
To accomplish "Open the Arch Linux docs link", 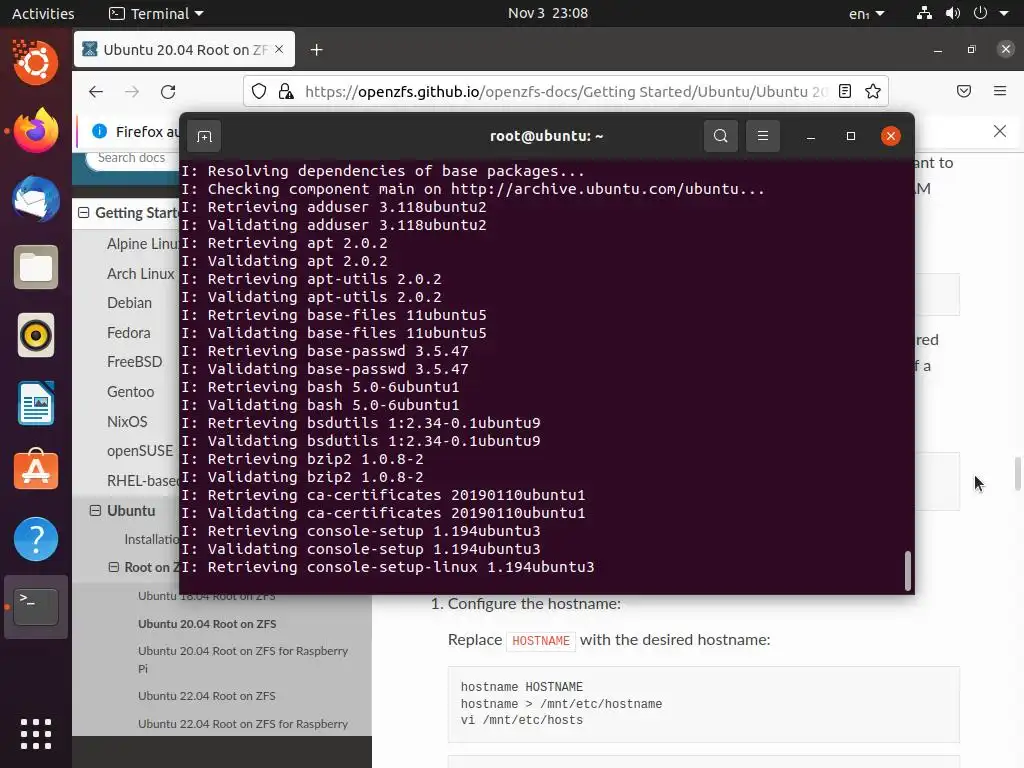I will [x=140, y=274].
